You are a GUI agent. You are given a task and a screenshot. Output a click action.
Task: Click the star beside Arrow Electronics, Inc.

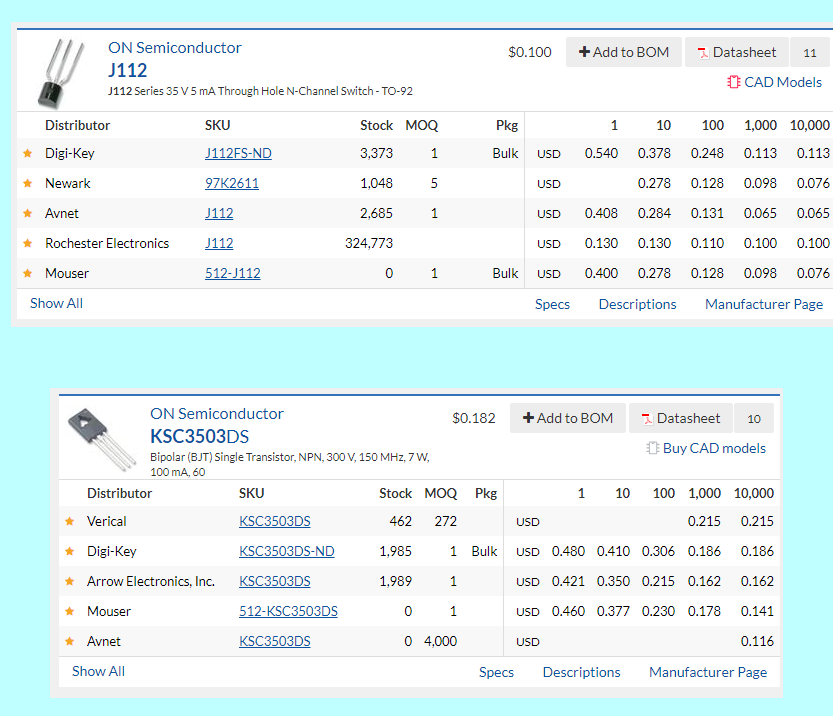(70, 582)
